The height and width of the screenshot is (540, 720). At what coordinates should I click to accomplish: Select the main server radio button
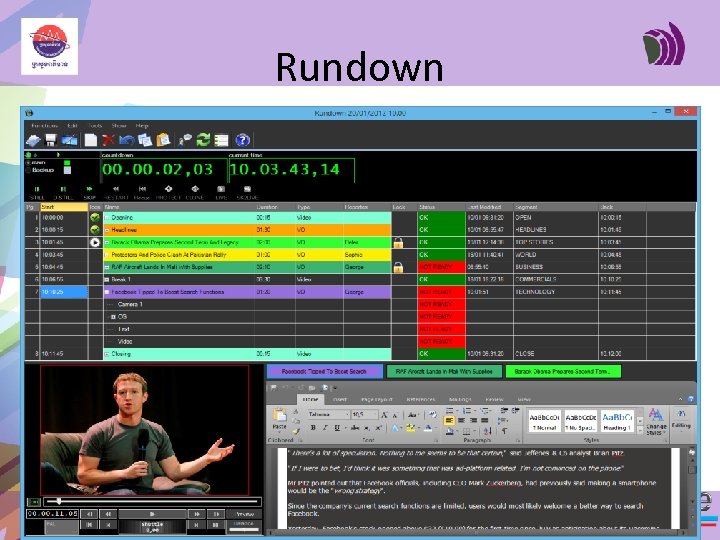(28, 163)
